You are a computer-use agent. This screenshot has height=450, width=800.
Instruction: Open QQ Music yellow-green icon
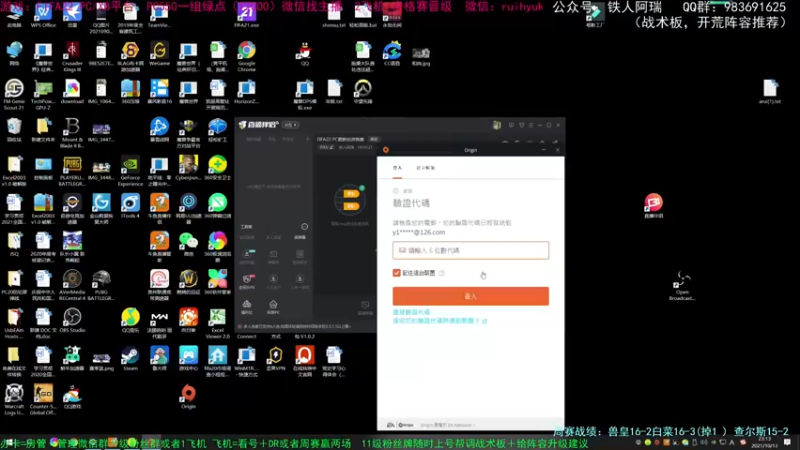click(130, 320)
